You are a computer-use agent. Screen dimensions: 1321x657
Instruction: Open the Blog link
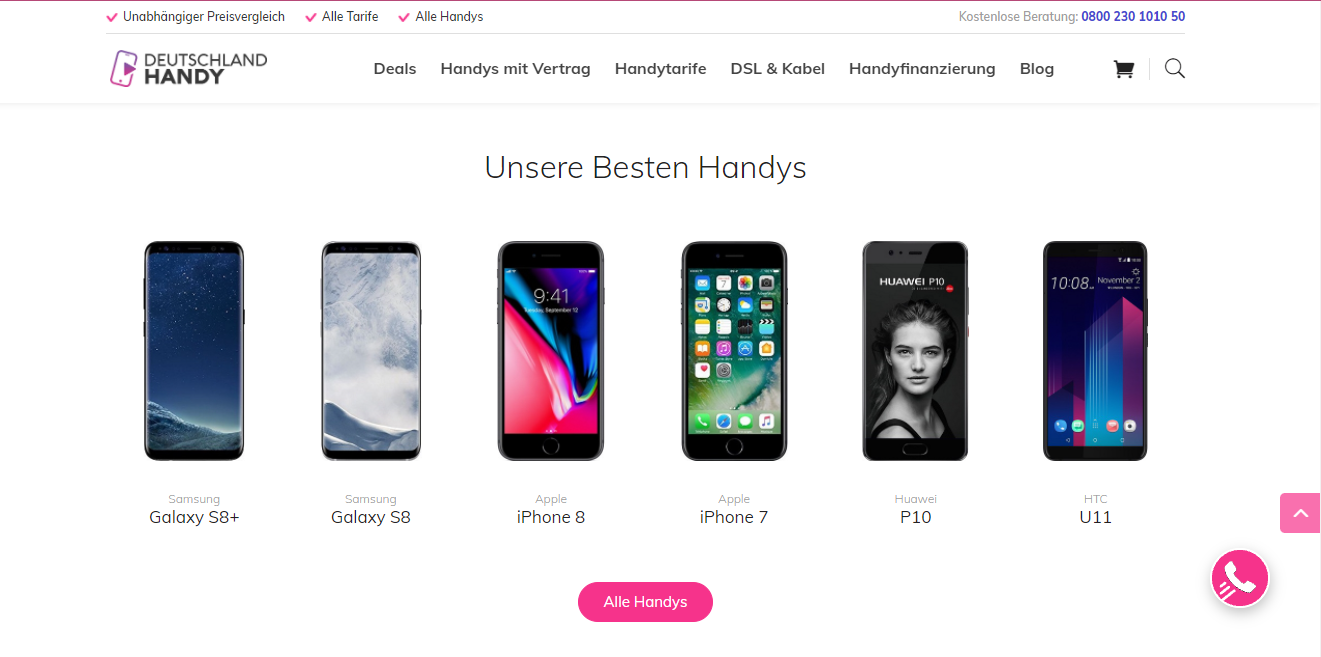coord(1037,69)
